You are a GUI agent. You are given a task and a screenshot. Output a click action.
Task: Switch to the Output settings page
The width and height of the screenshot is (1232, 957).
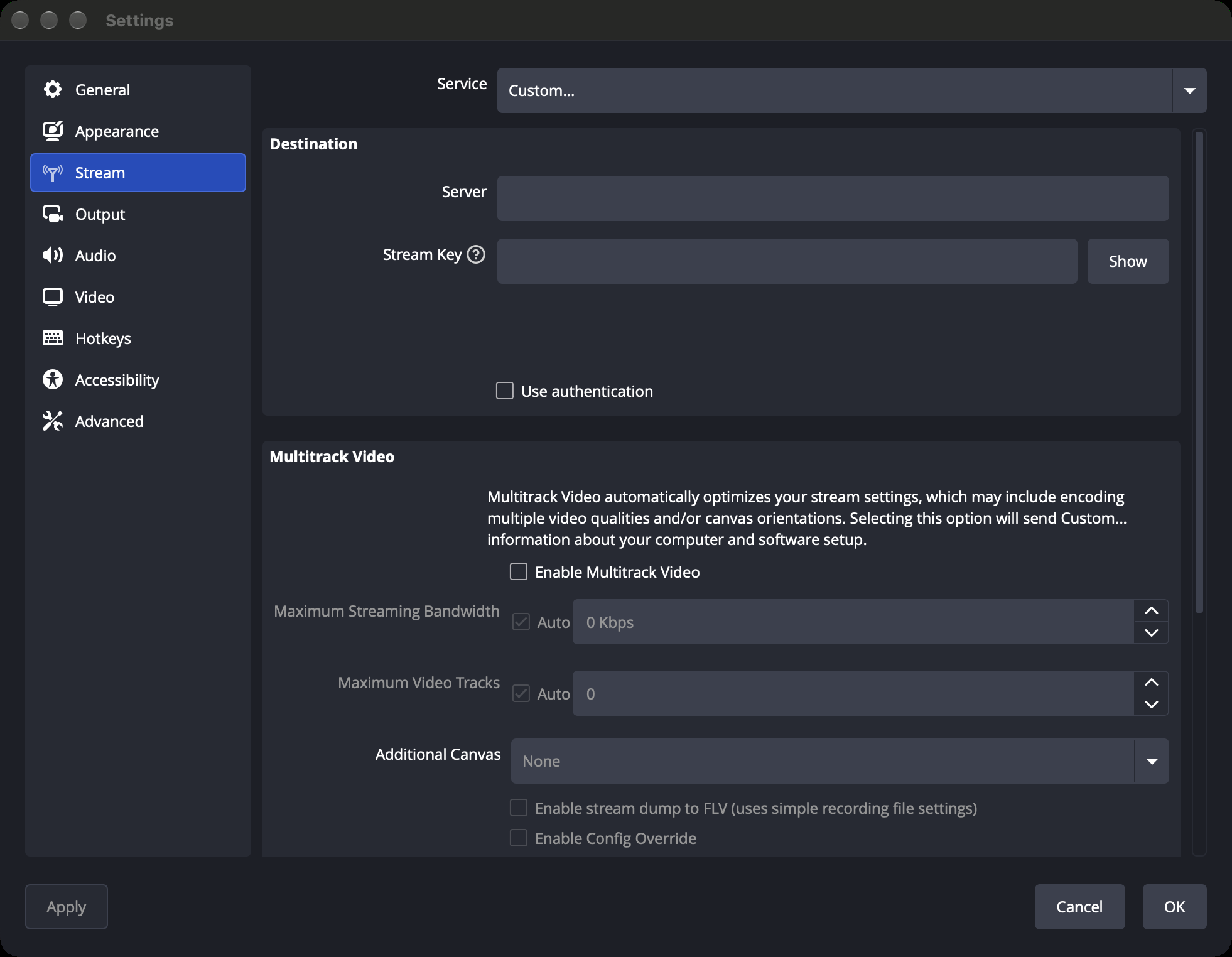pyautogui.click(x=138, y=214)
